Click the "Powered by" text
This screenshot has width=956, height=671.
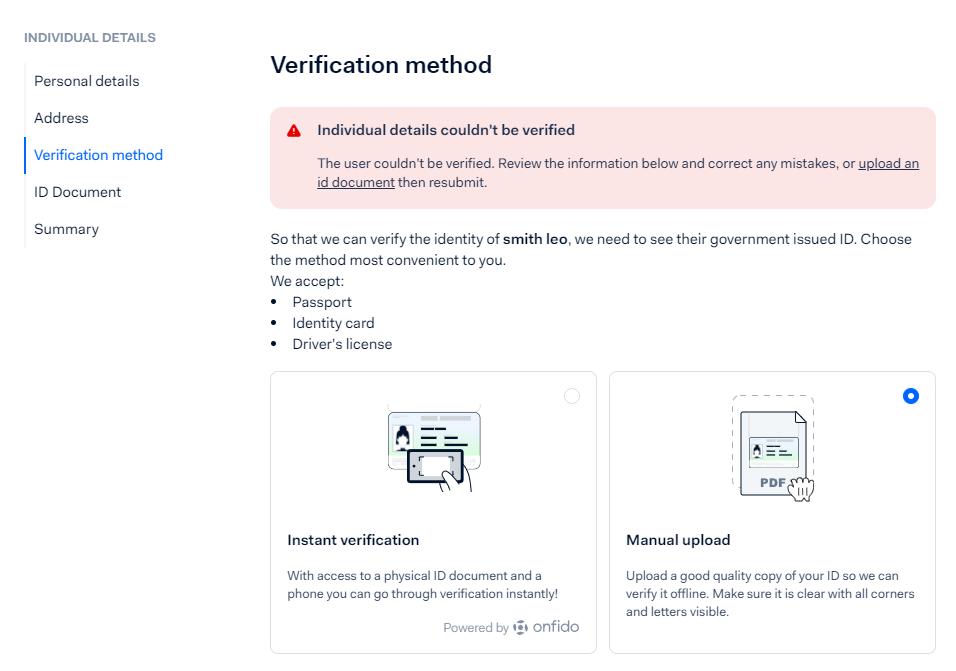pyautogui.click(x=476, y=628)
